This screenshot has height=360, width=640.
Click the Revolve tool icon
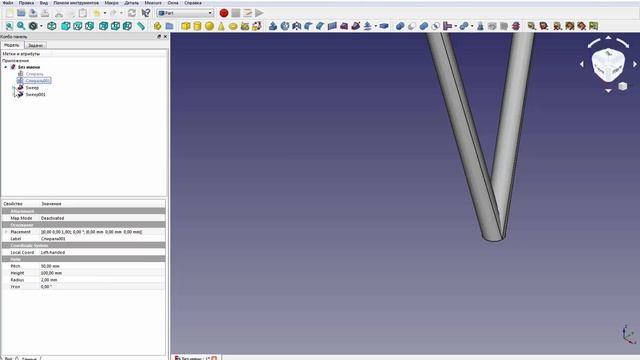pos(285,26)
